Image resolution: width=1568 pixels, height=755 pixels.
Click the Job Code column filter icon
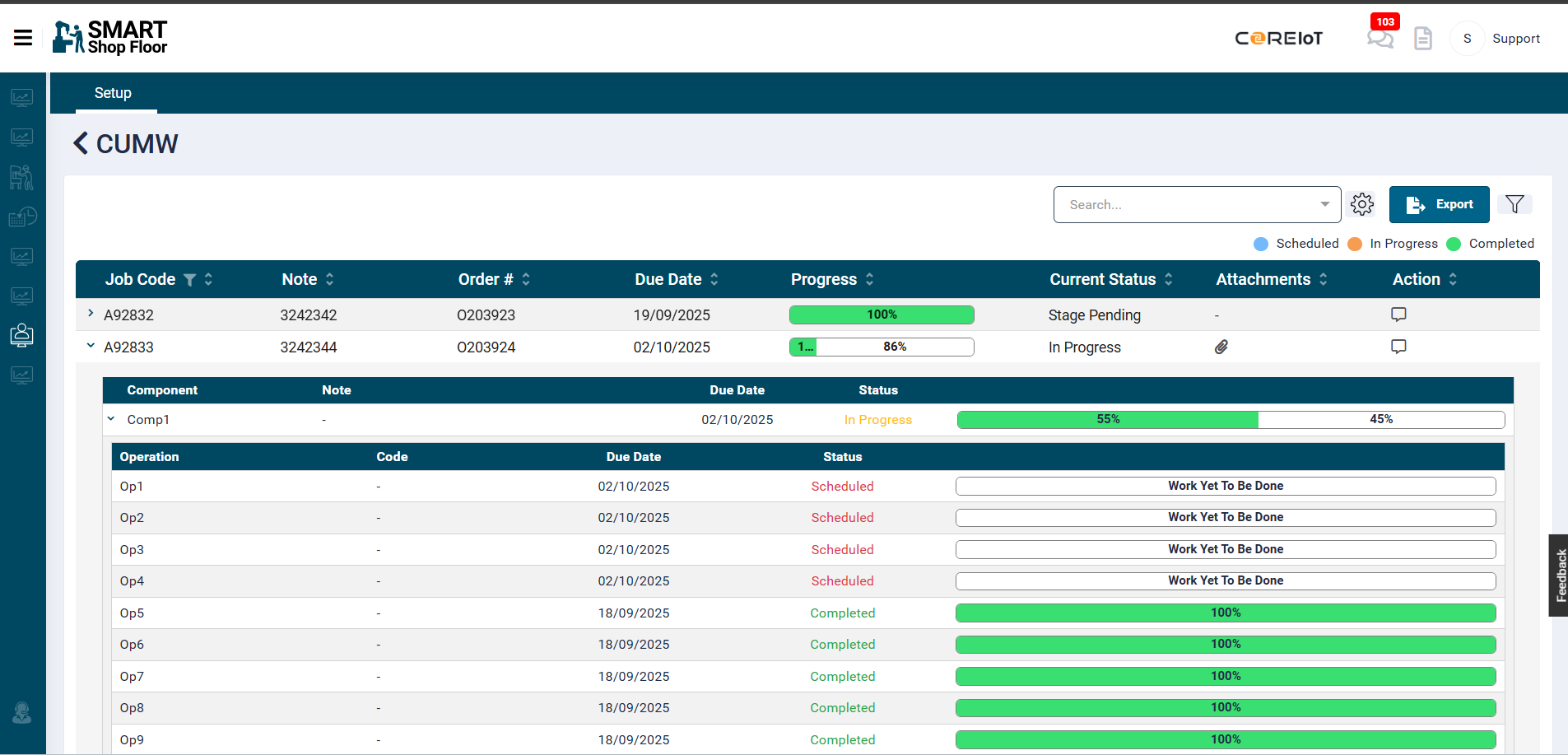point(189,280)
